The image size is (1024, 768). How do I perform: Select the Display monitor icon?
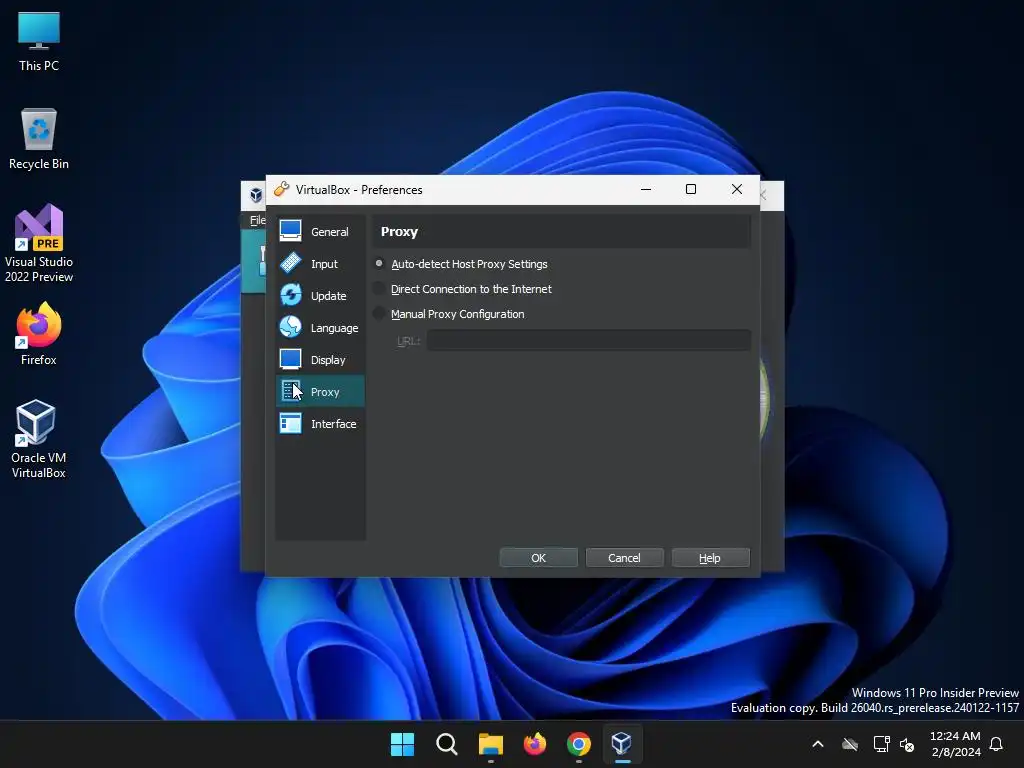click(x=291, y=359)
